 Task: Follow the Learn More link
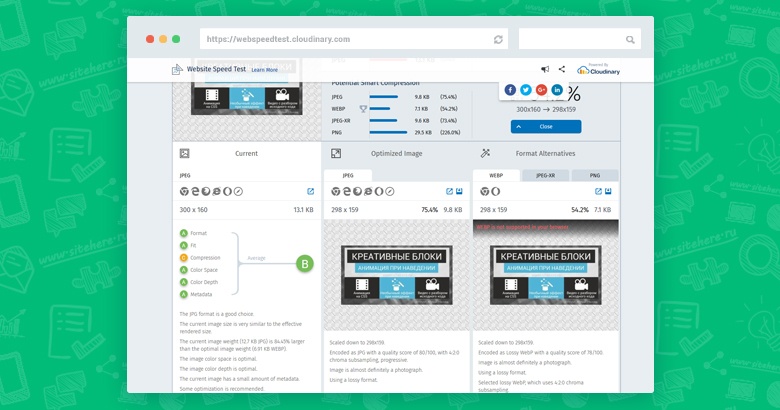coord(264,70)
